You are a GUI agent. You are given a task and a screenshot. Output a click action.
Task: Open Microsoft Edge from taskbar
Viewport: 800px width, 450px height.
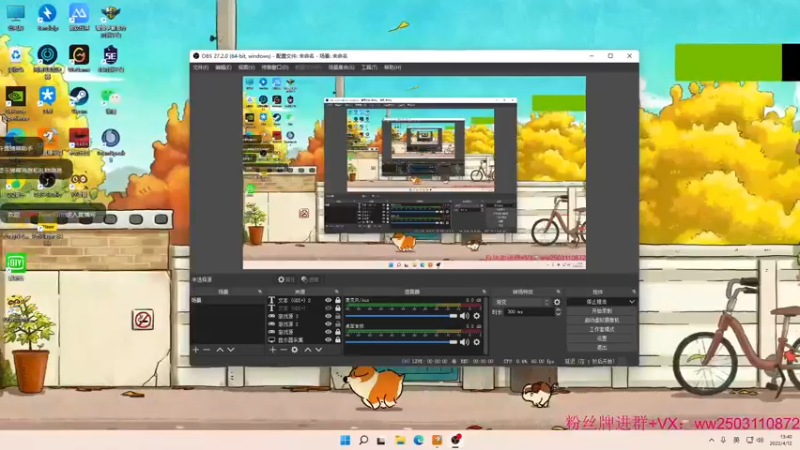(418, 440)
